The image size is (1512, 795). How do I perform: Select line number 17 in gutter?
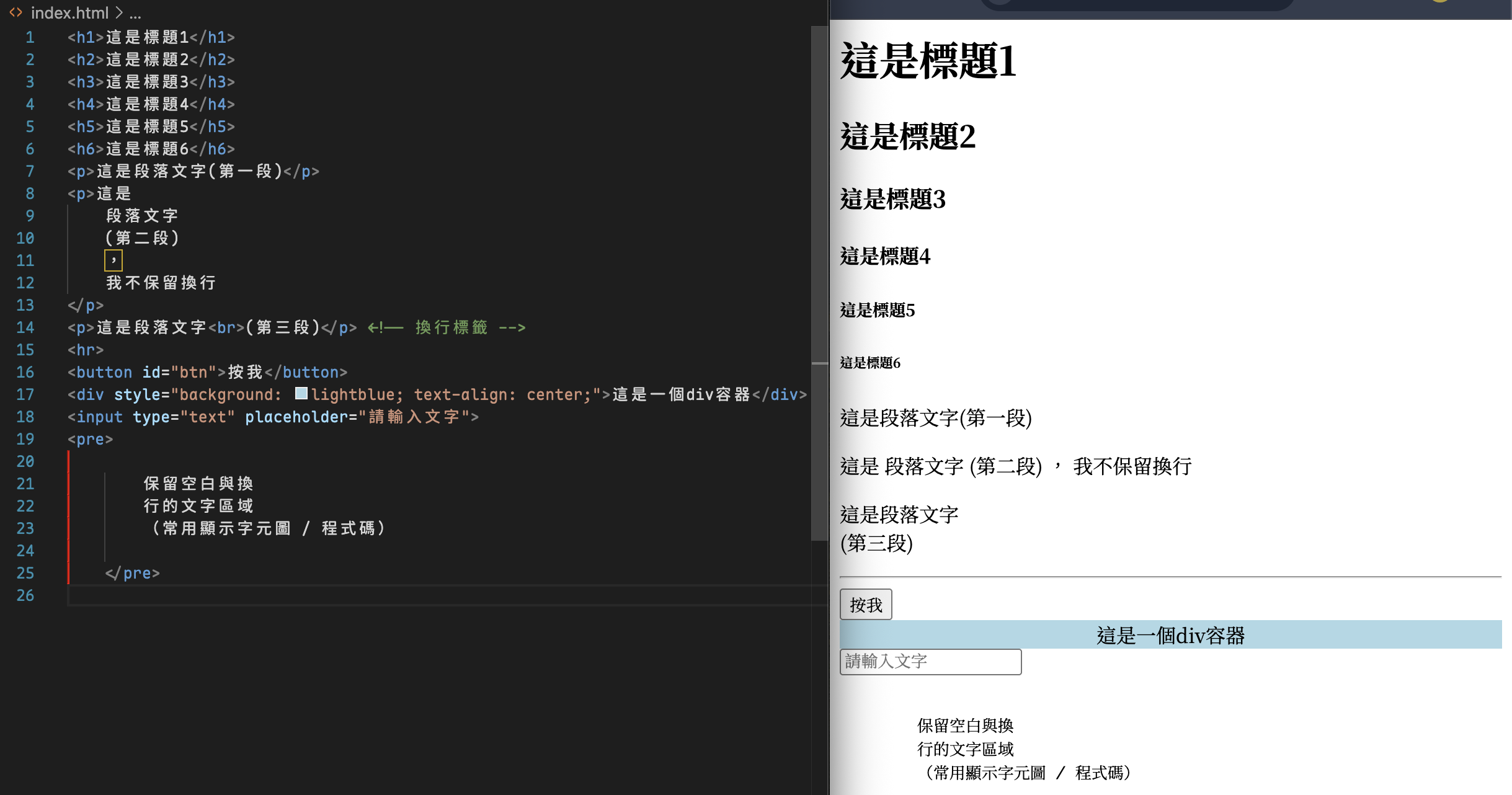25,394
